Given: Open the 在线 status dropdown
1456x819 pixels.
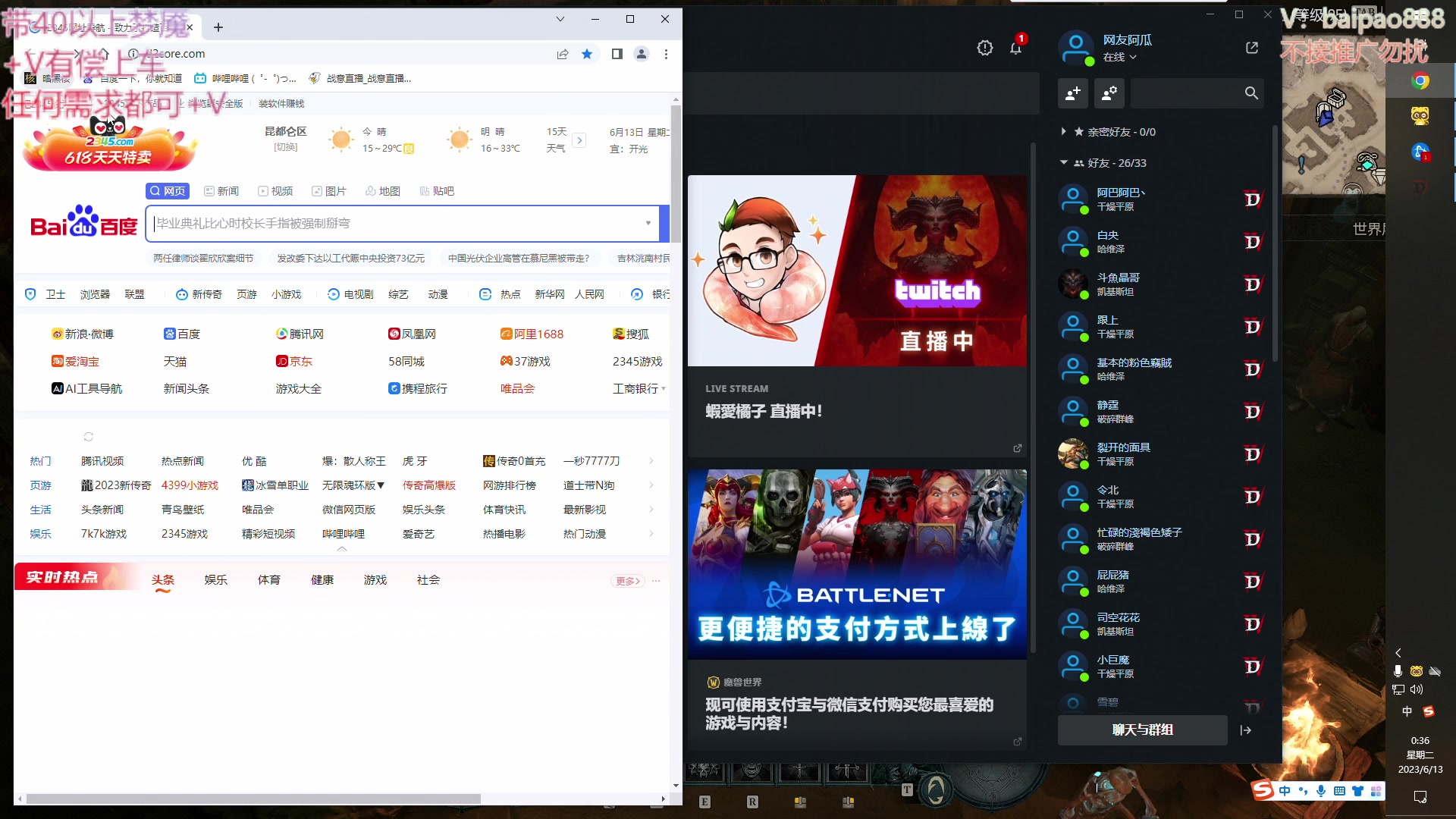Looking at the screenshot, I should pos(1120,58).
